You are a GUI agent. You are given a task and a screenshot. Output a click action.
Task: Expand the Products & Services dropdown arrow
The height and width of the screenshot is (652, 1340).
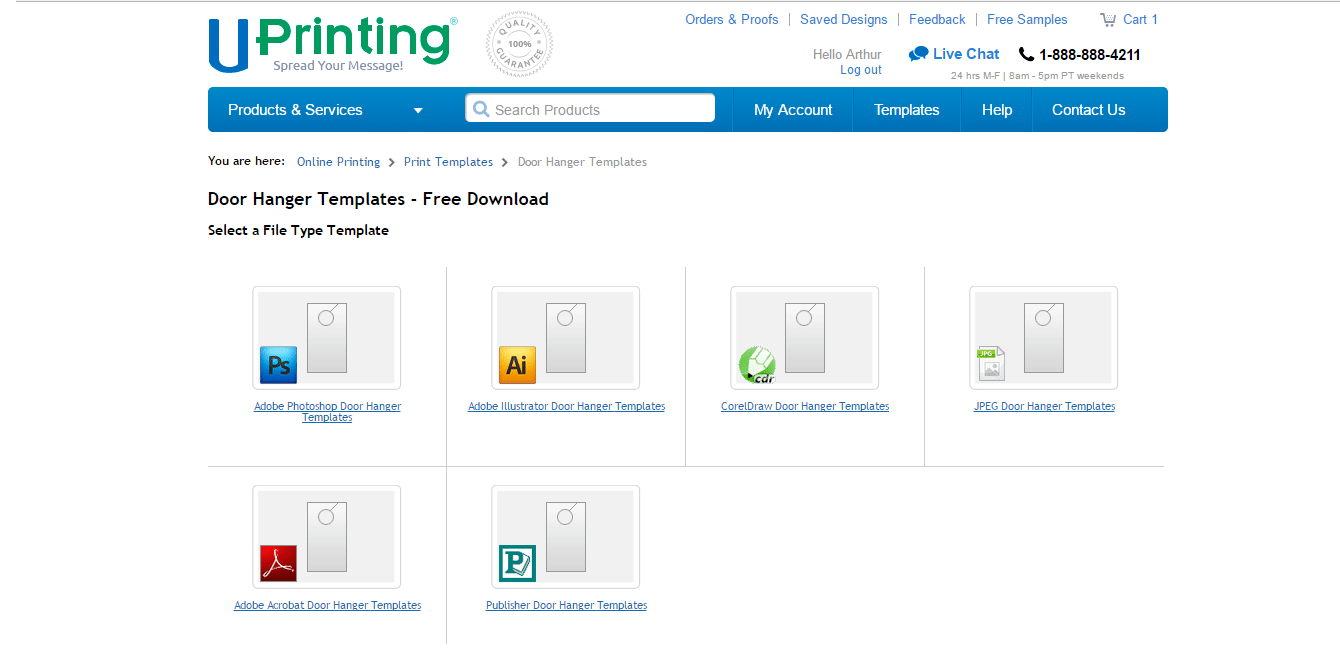pos(418,111)
